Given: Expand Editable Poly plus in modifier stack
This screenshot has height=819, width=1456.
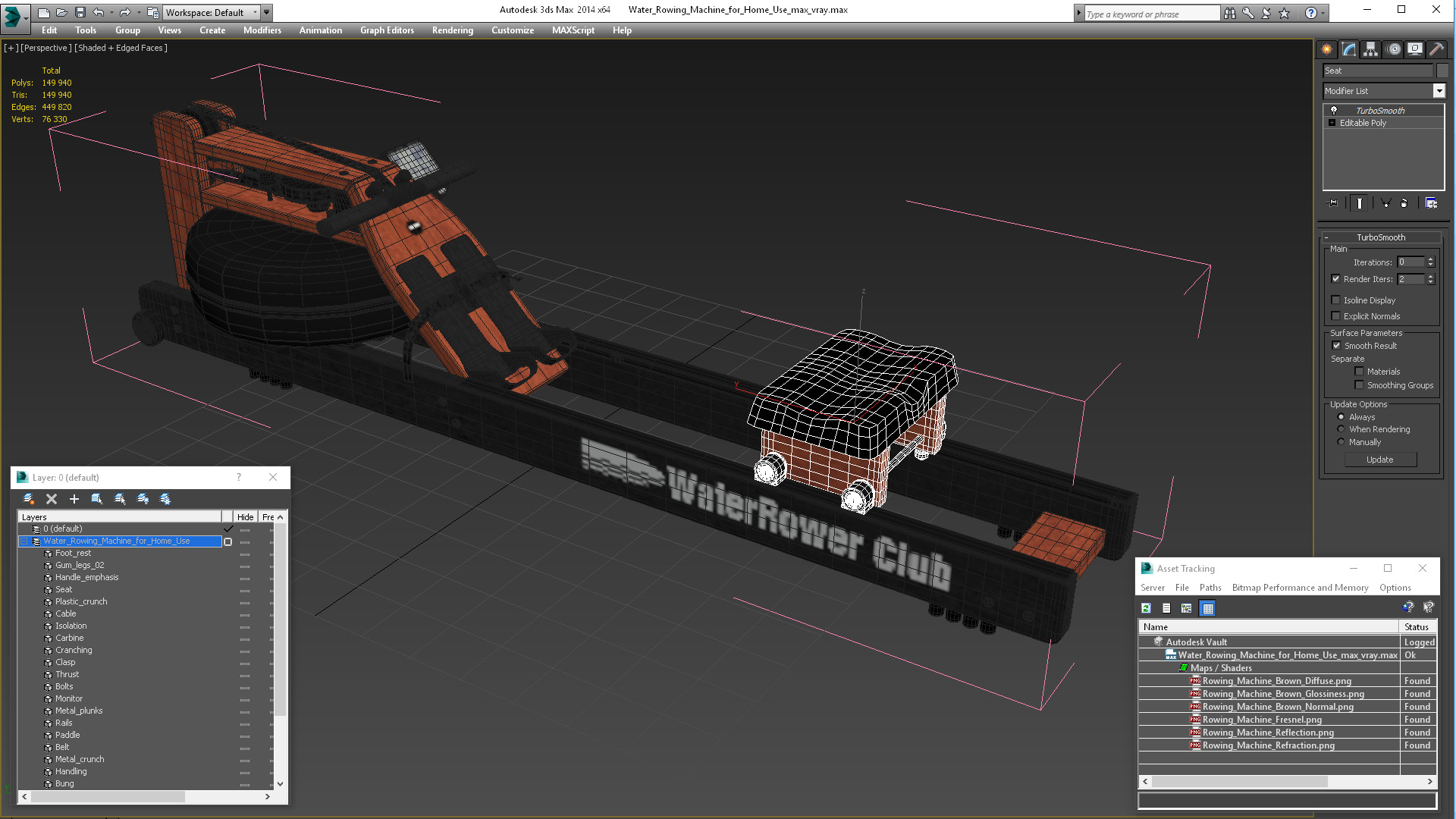Looking at the screenshot, I should (1332, 123).
